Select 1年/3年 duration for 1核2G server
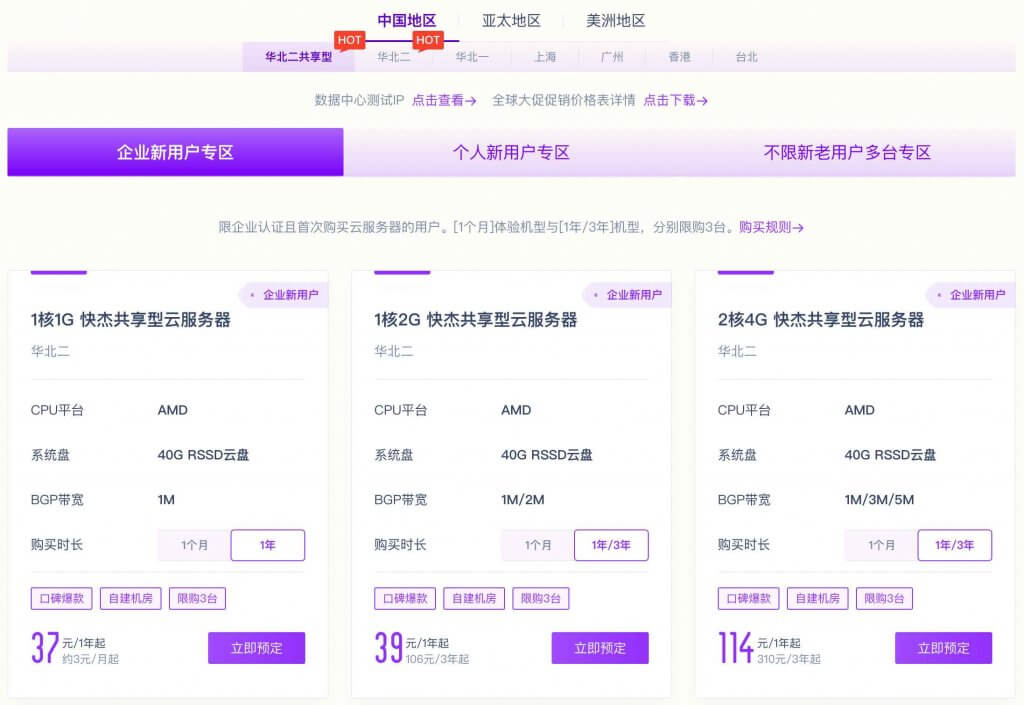 [611, 545]
